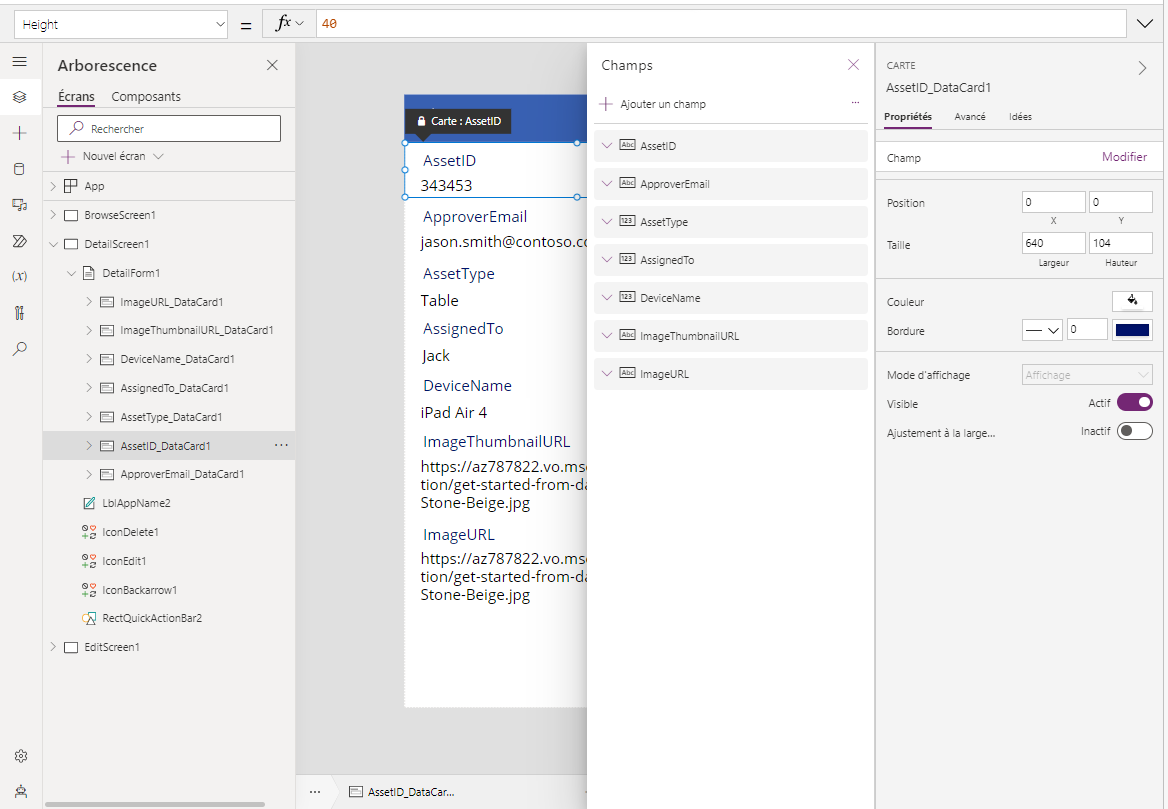Open the Nouvel écran dropdown arrow
The height and width of the screenshot is (809, 1168).
click(158, 156)
